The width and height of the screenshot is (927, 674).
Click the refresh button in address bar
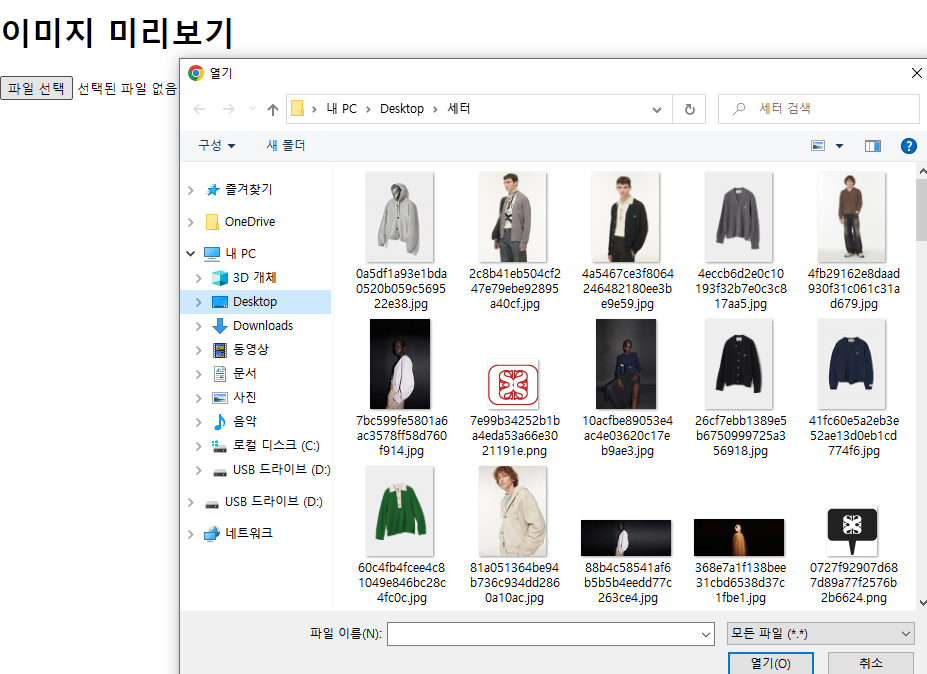(689, 109)
